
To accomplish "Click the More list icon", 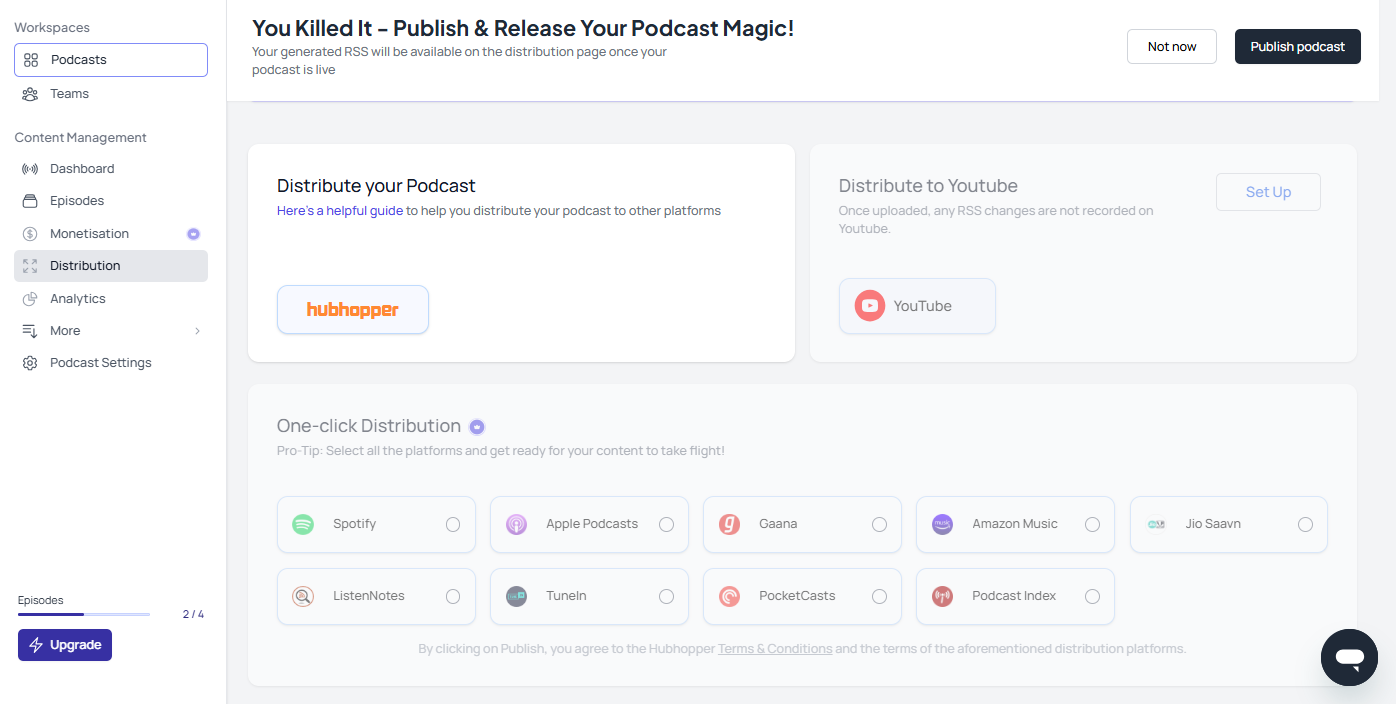I will (30, 331).
